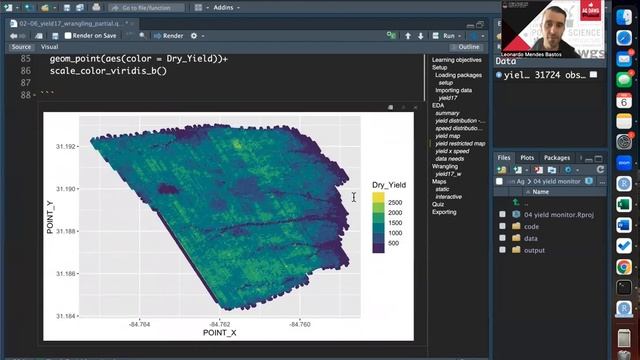Click the Insert new code chunk icon
This screenshot has height=360, width=640.
point(391,36)
